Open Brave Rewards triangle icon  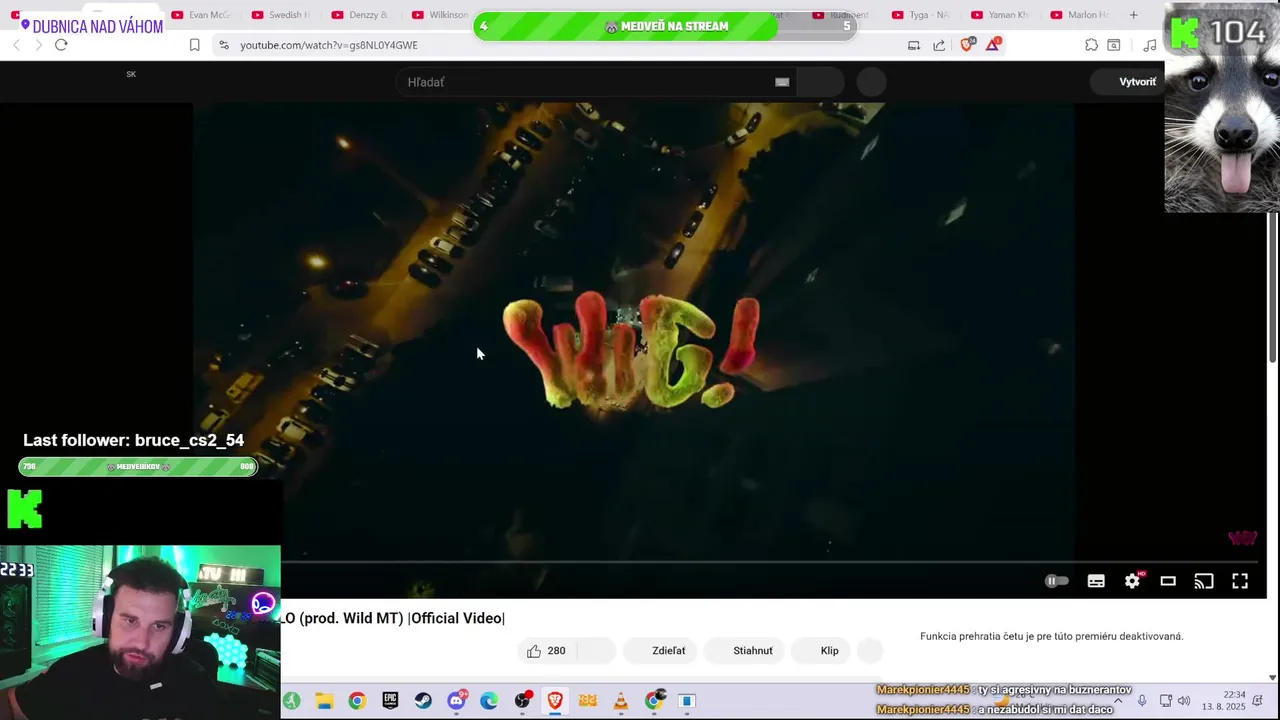pyautogui.click(x=993, y=45)
